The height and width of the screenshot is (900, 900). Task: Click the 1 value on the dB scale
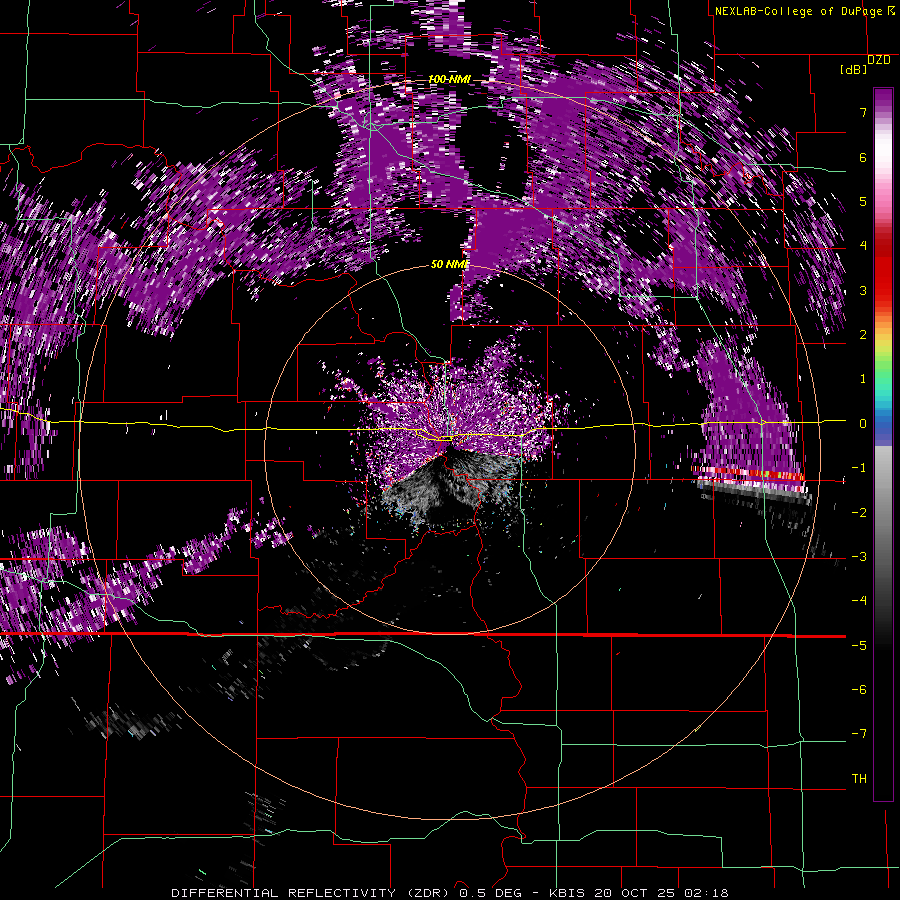863,379
